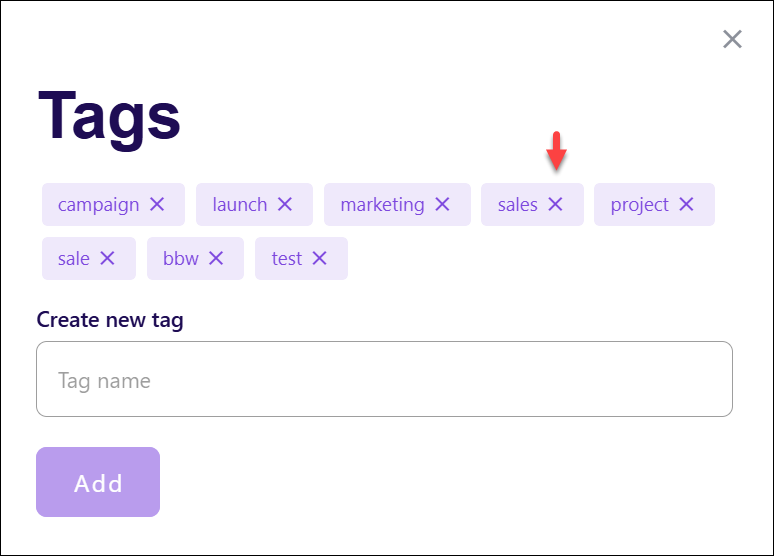
Task: Delete the launch tag with X icon
Action: [285, 204]
